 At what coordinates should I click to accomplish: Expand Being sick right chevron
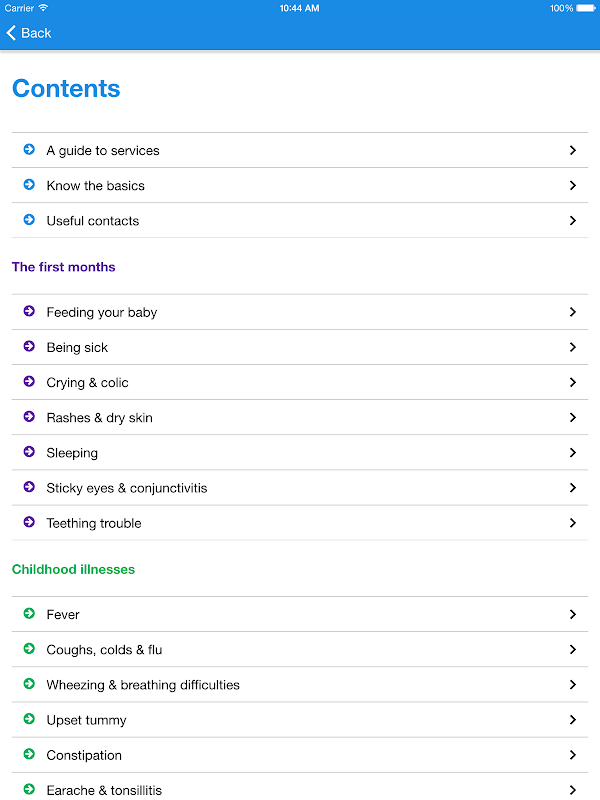(573, 347)
